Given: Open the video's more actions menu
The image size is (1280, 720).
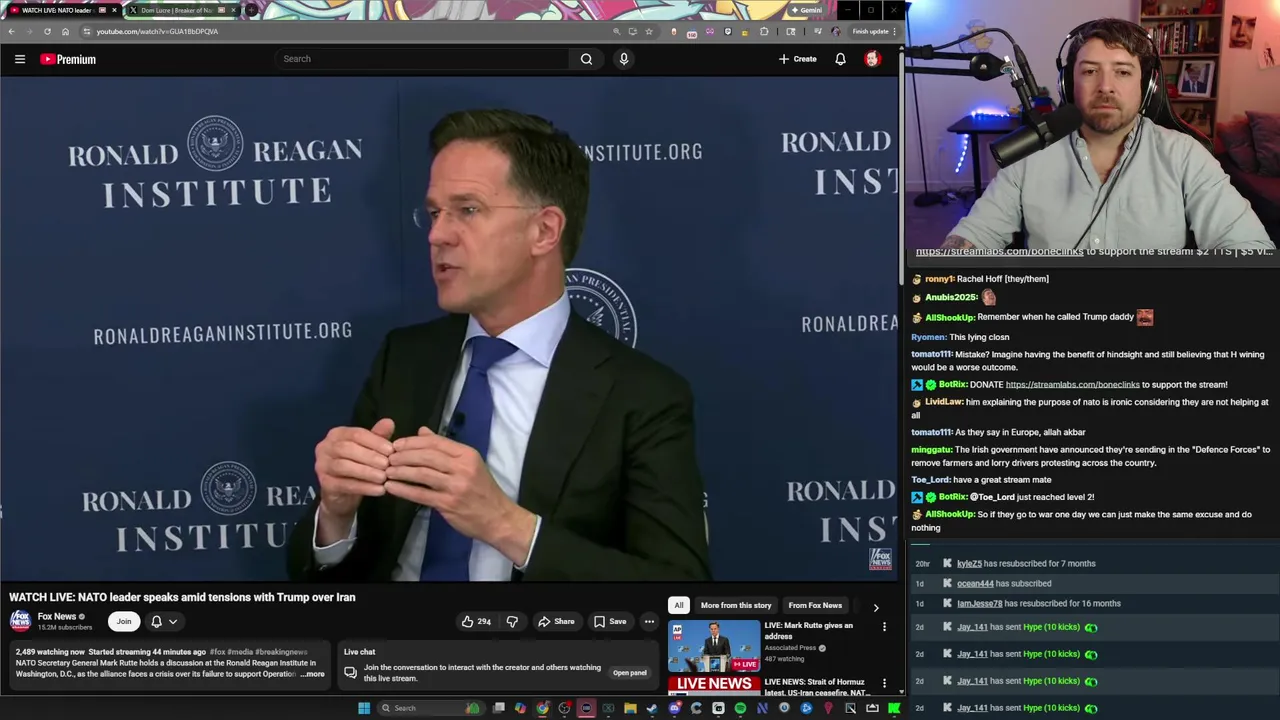Looking at the screenshot, I should (649, 622).
